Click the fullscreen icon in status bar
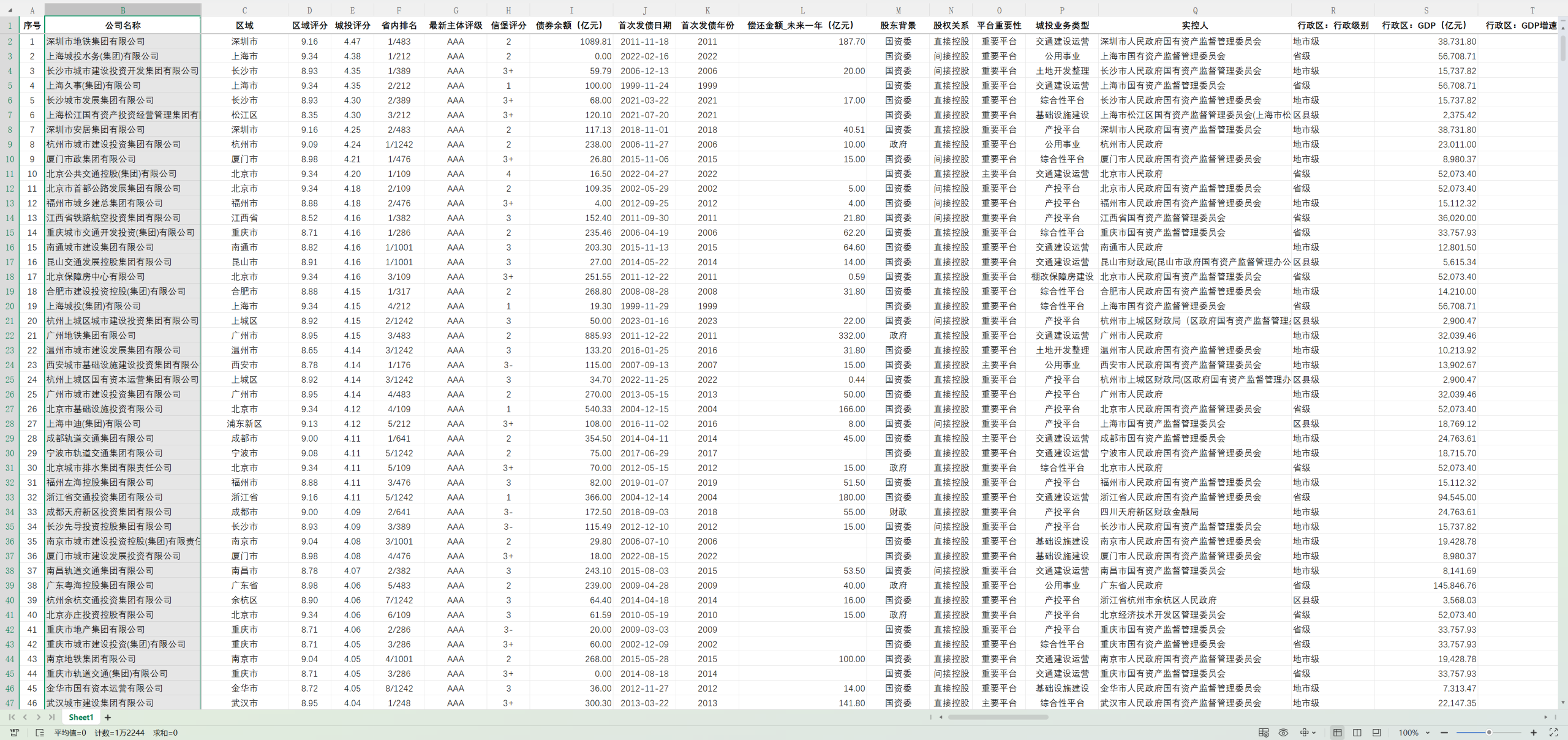1568x740 pixels. pos(1553,733)
